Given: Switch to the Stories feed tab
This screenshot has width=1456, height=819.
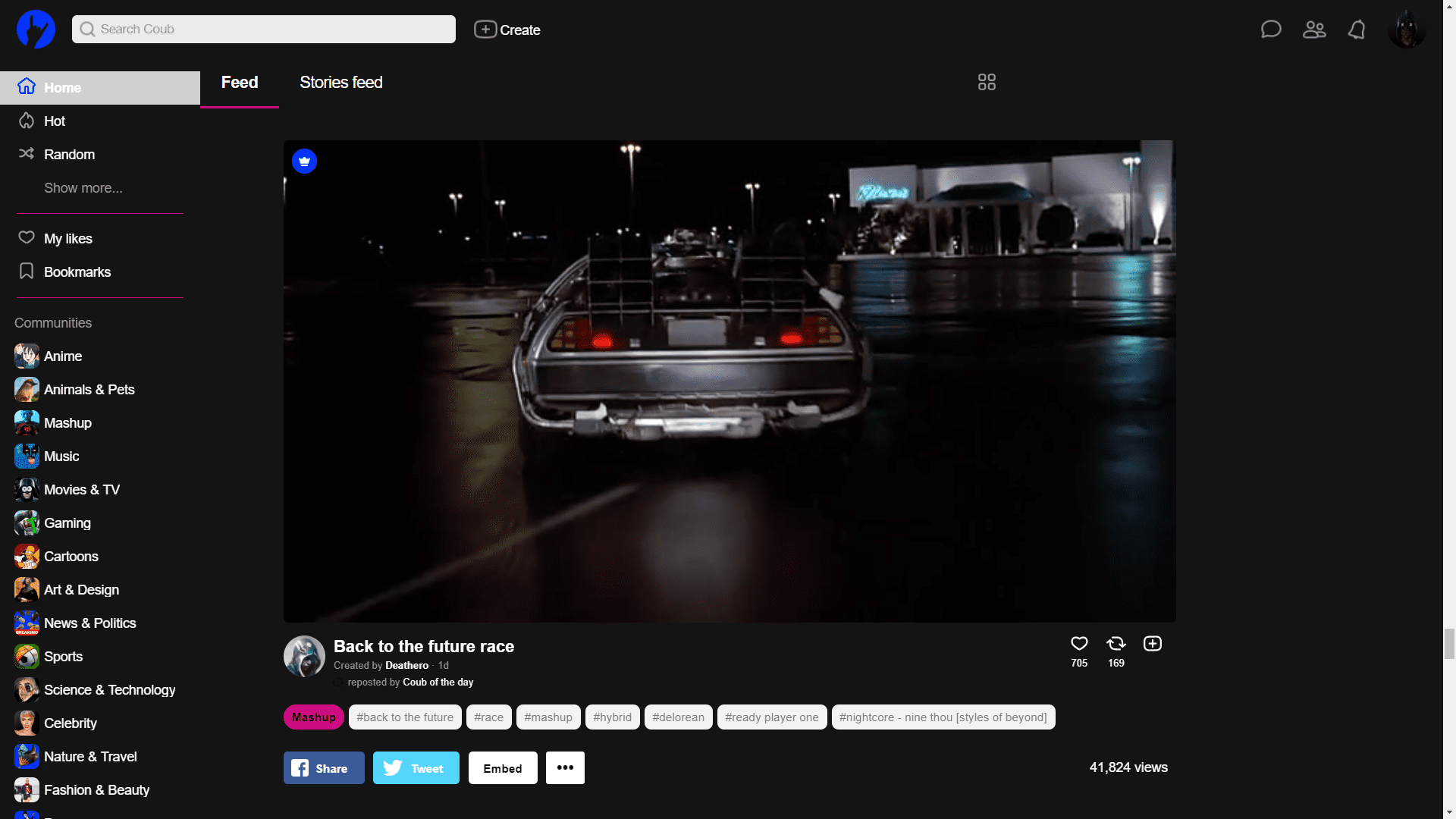Looking at the screenshot, I should (x=340, y=83).
